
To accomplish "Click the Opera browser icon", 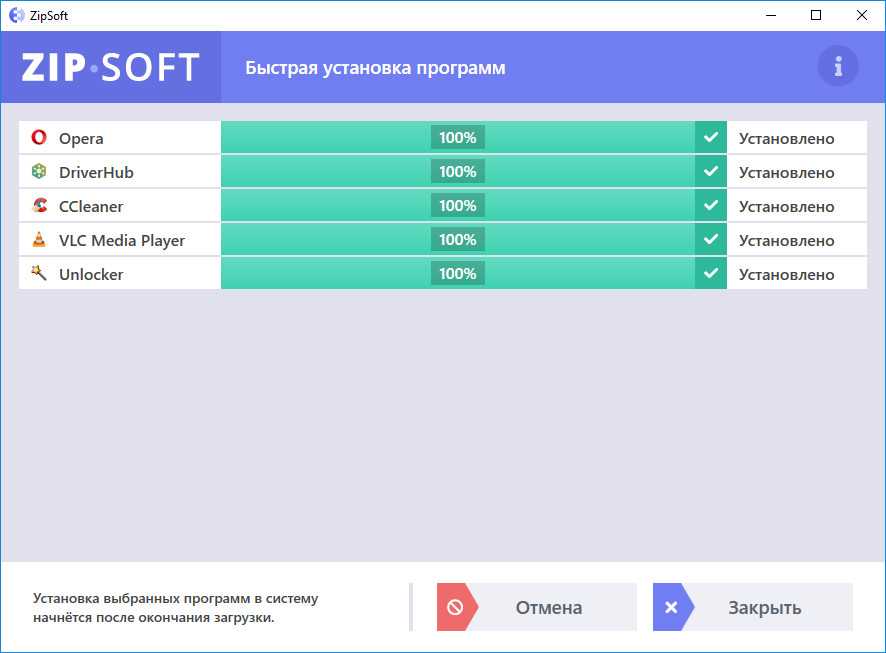I will pos(39,137).
